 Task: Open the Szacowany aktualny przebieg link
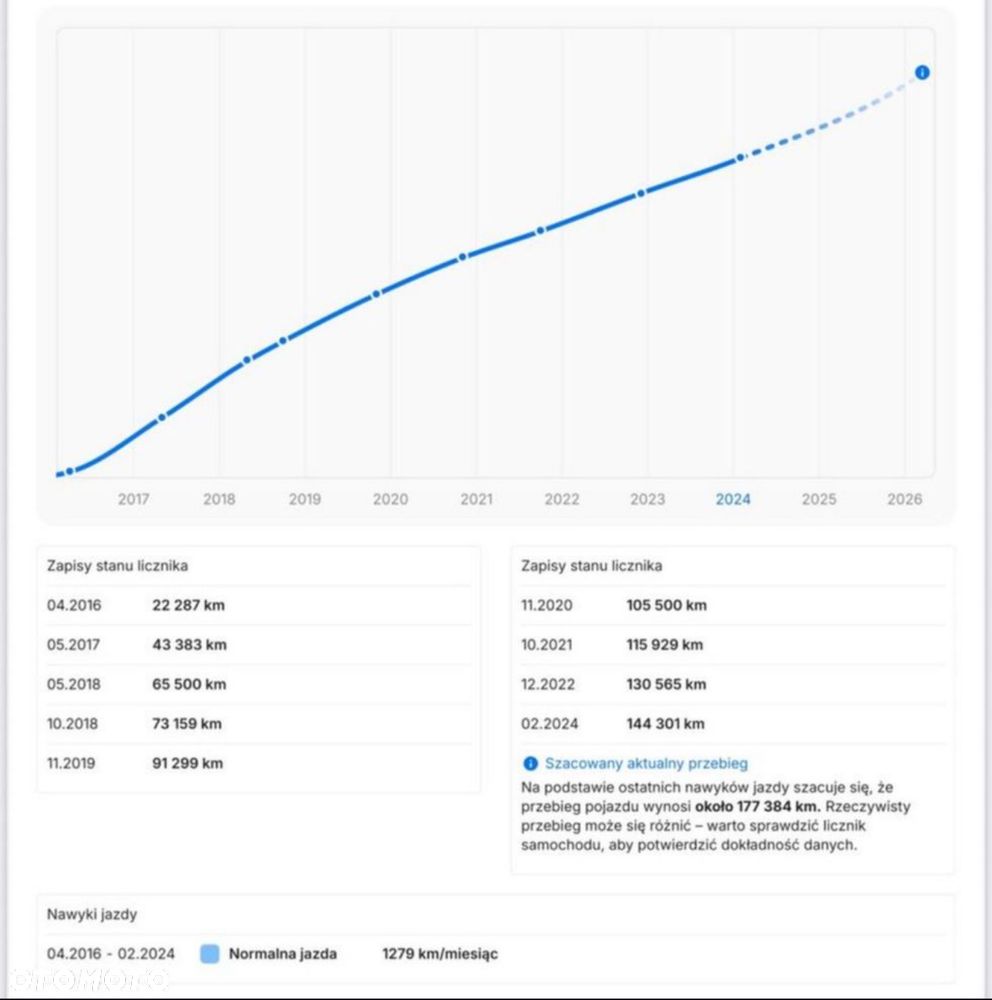(x=646, y=763)
